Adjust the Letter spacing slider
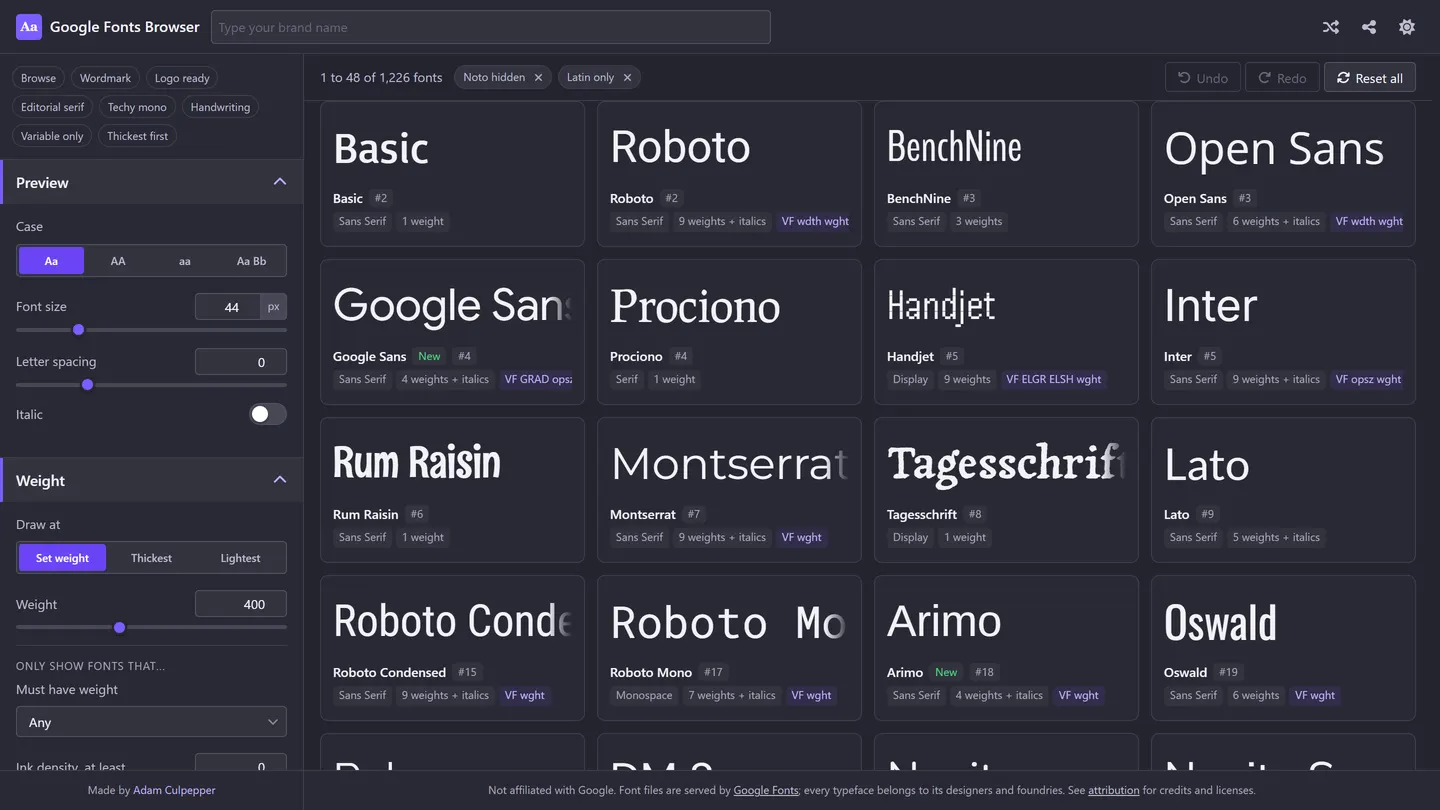This screenshot has height=810, width=1440. point(151,385)
